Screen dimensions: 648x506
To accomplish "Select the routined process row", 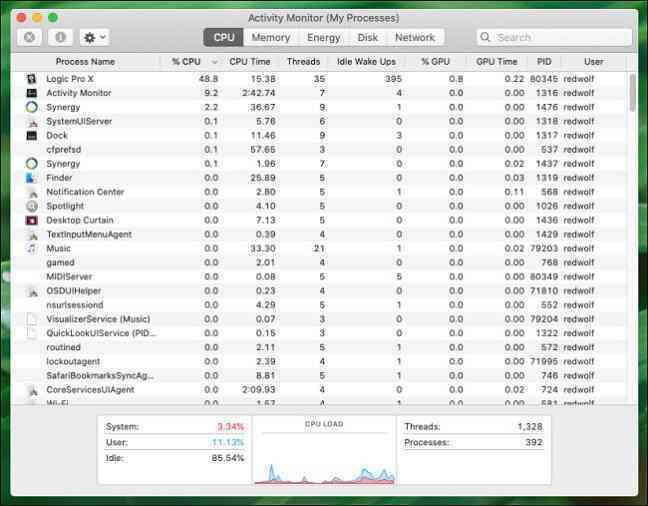I will 320,347.
